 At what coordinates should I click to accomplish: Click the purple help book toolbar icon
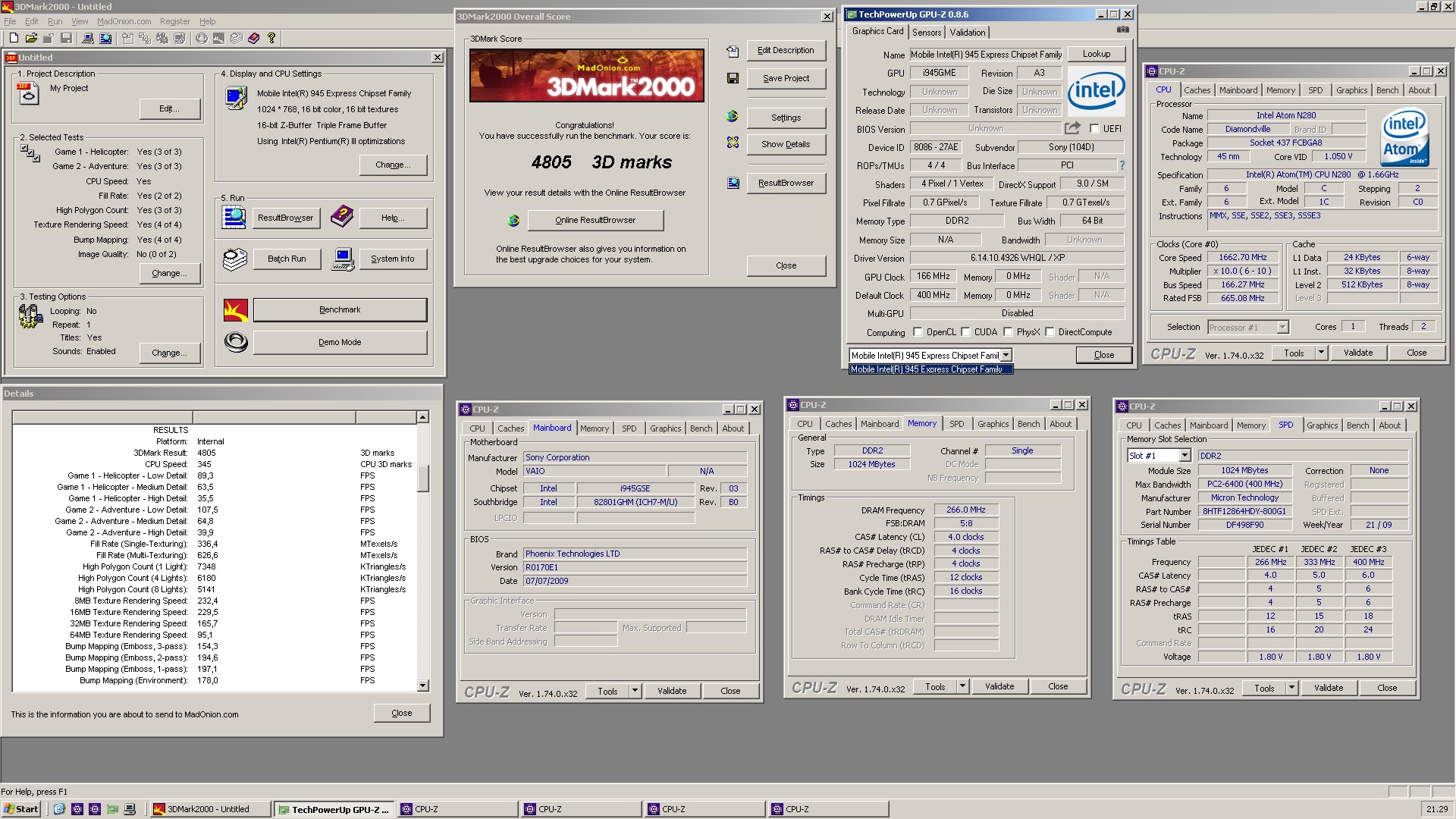click(x=253, y=38)
